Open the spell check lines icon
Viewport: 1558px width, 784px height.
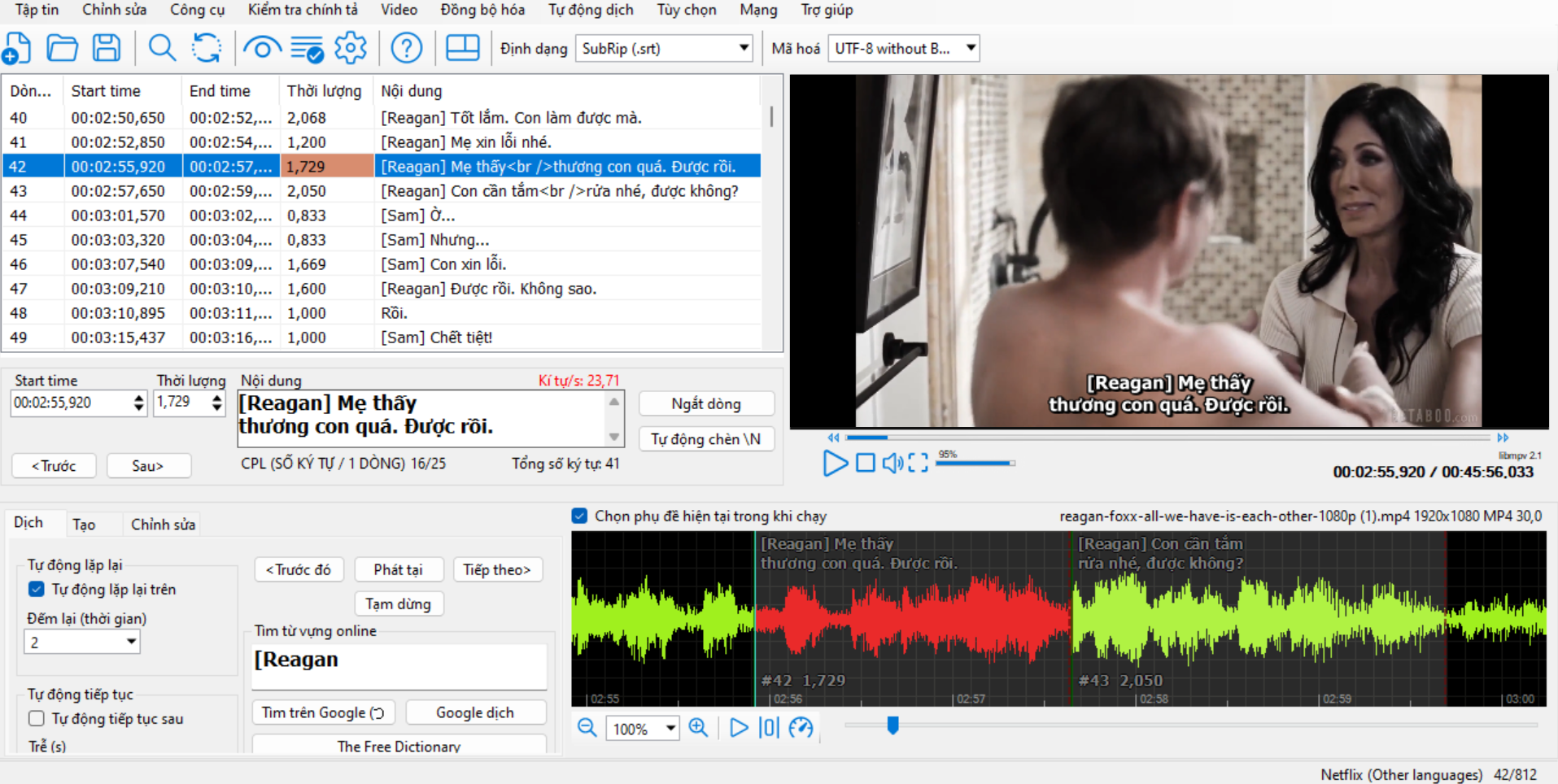pos(308,49)
